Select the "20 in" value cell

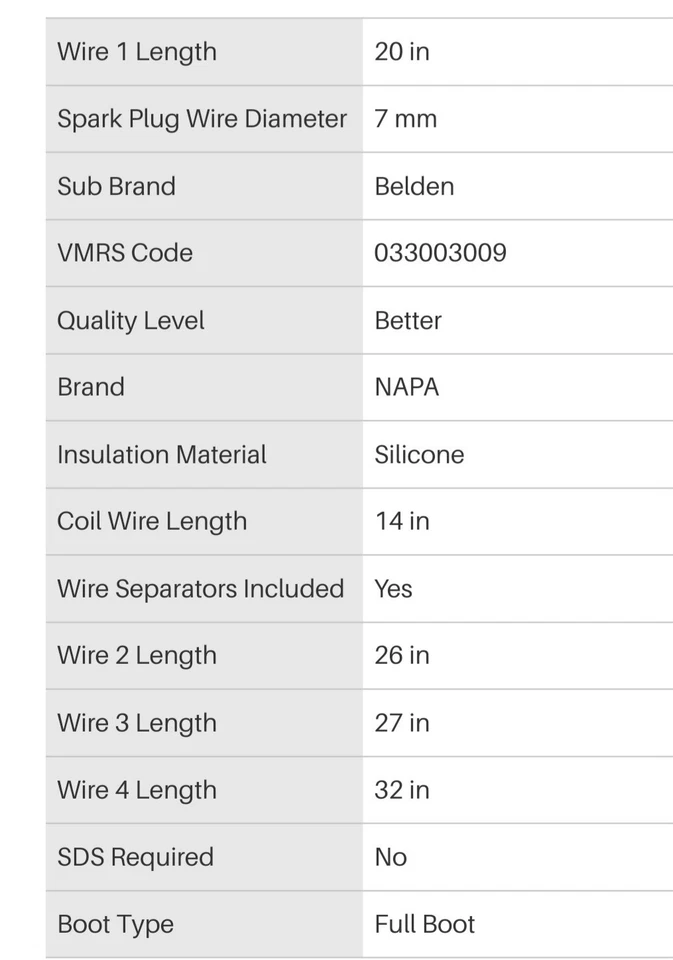coord(402,52)
